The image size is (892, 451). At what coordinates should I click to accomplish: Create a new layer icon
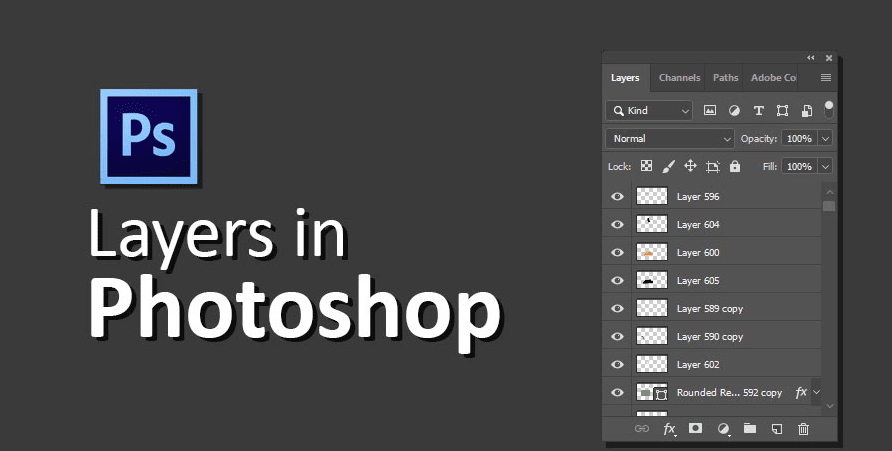pos(777,428)
